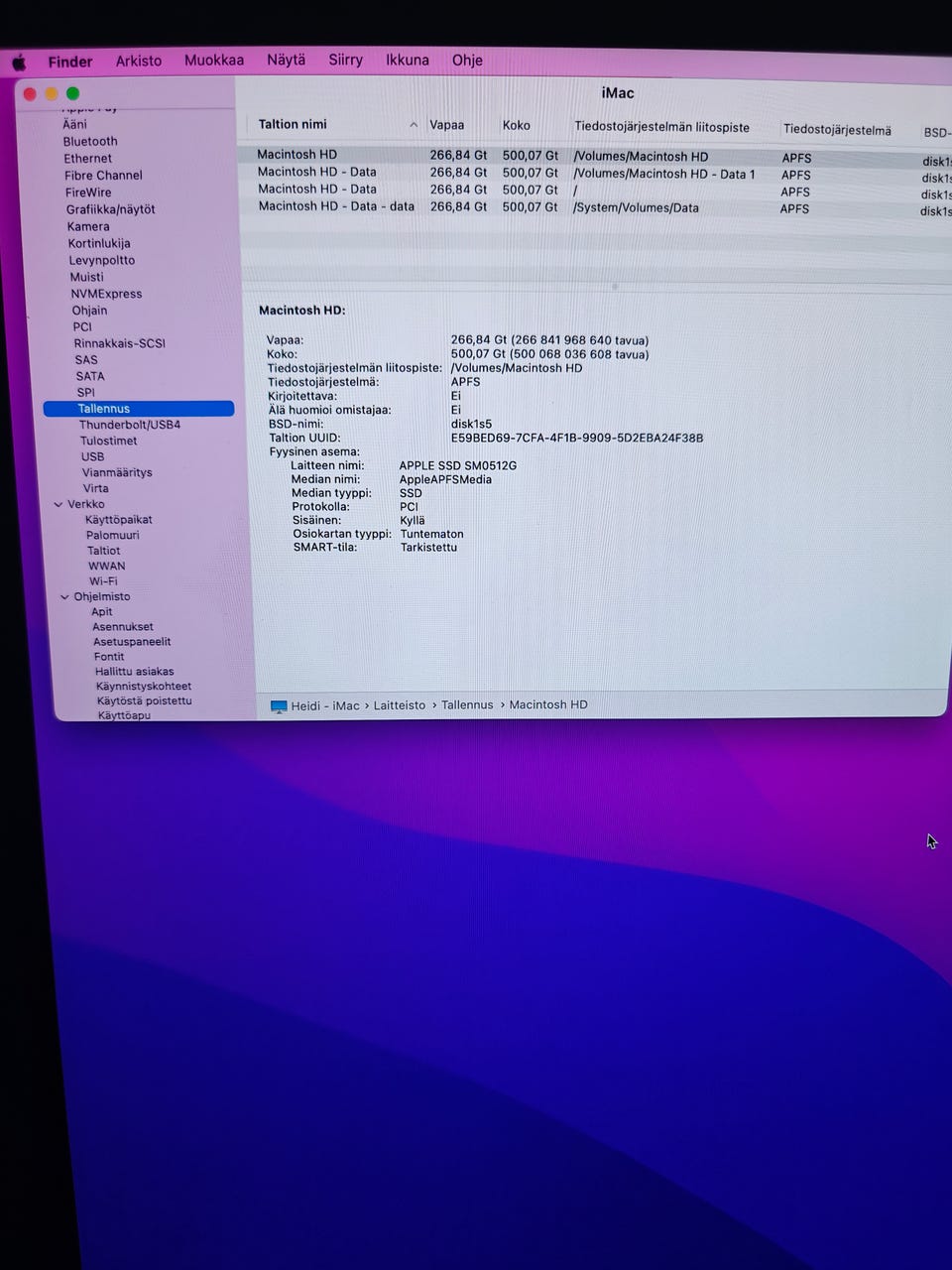Select Ääni in the sidebar

74,124
